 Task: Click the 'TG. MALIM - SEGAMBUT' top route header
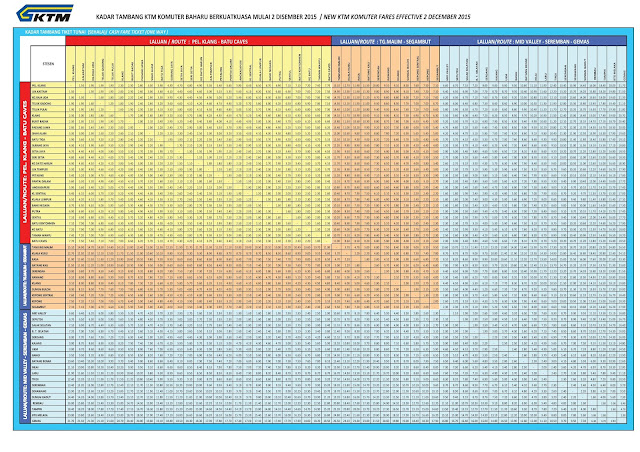tap(385, 41)
